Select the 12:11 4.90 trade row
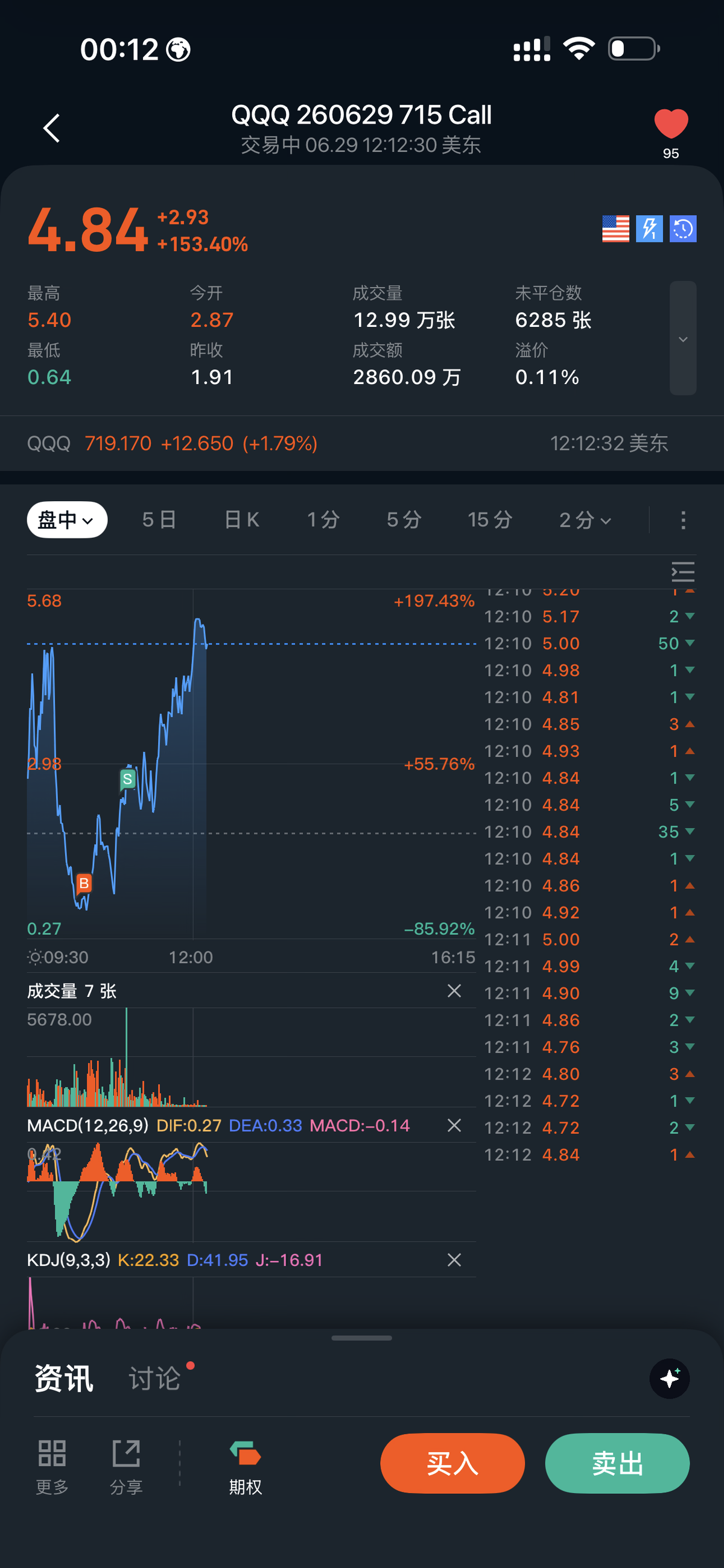The image size is (724, 1568). [589, 993]
